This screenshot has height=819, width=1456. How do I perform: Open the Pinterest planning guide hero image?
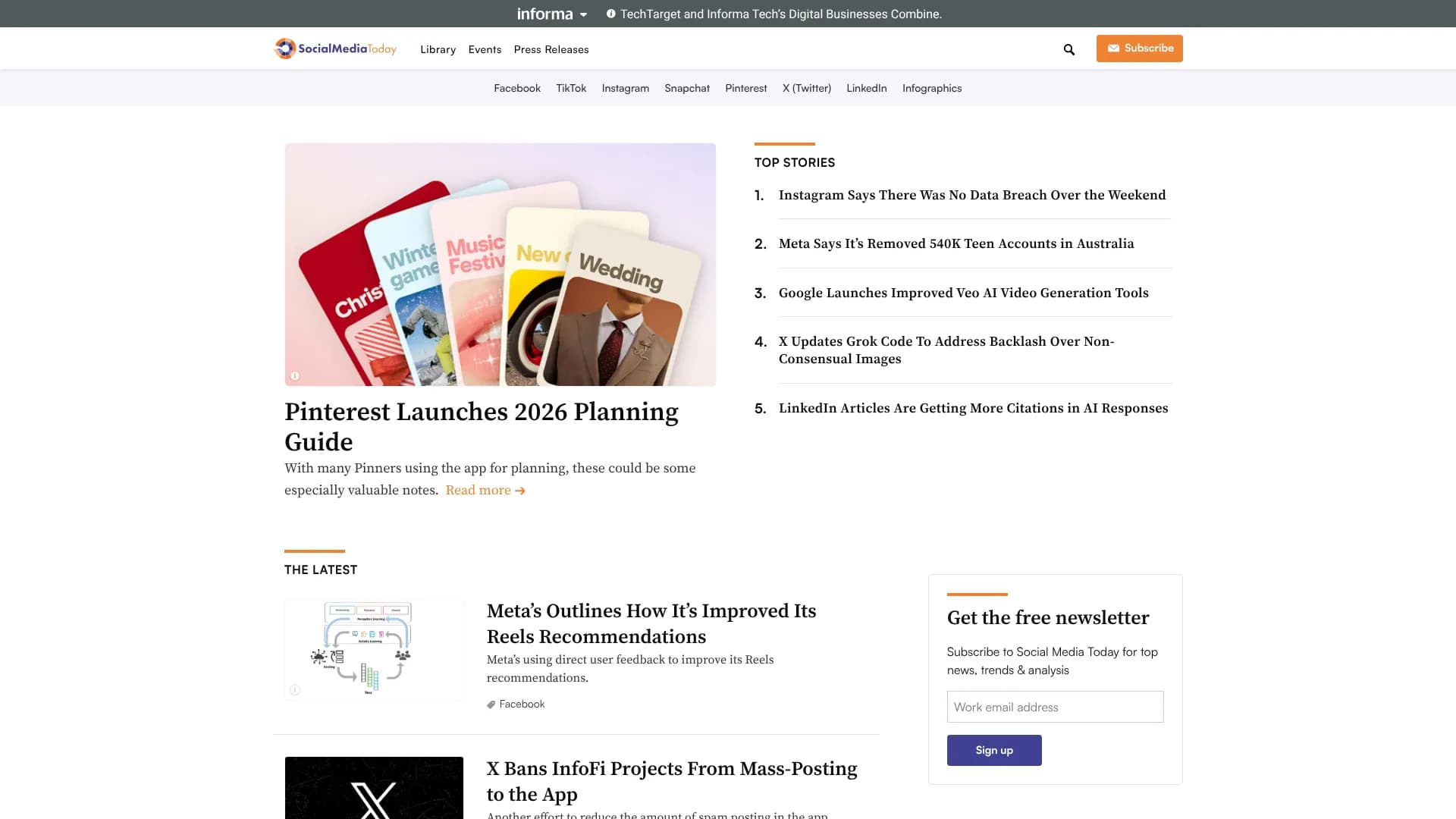(500, 264)
